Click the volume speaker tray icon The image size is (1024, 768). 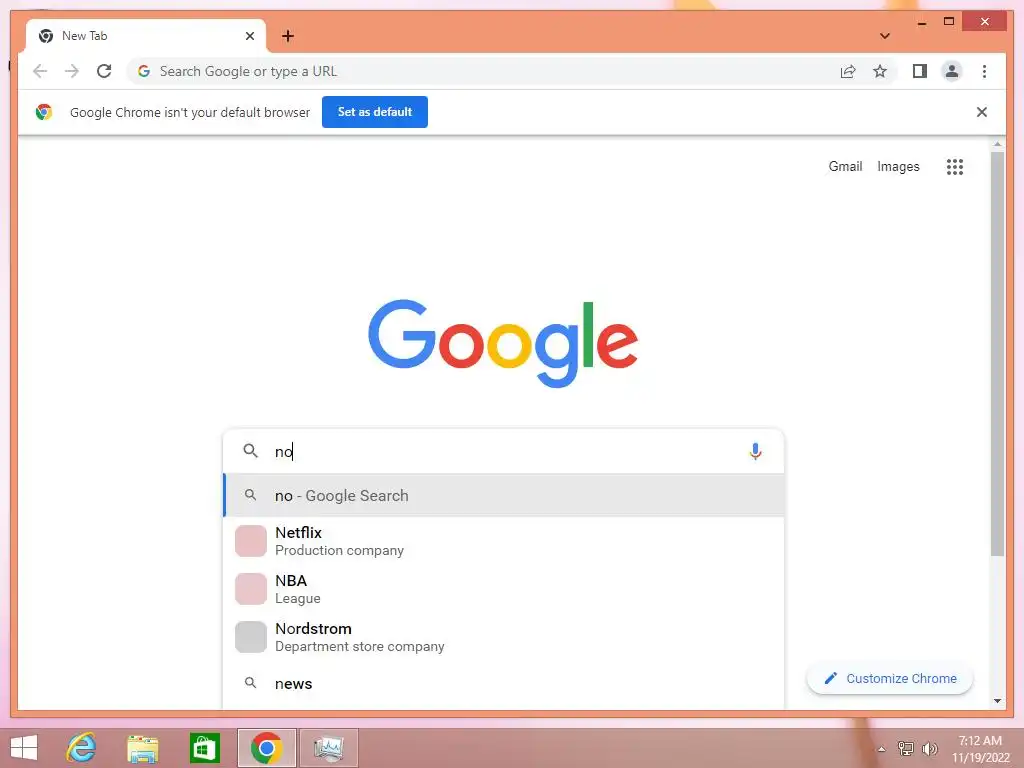[929, 748]
